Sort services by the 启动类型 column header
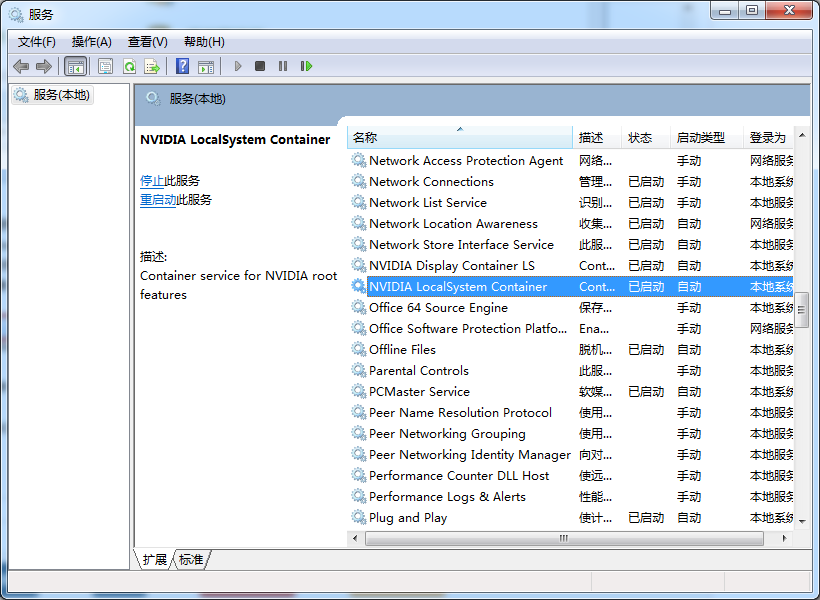 [x=700, y=138]
